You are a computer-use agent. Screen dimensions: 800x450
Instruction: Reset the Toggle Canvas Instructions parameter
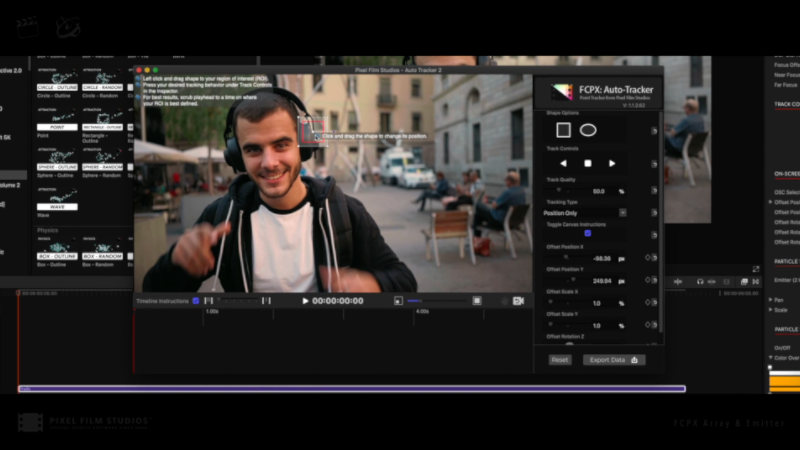[x=654, y=235]
